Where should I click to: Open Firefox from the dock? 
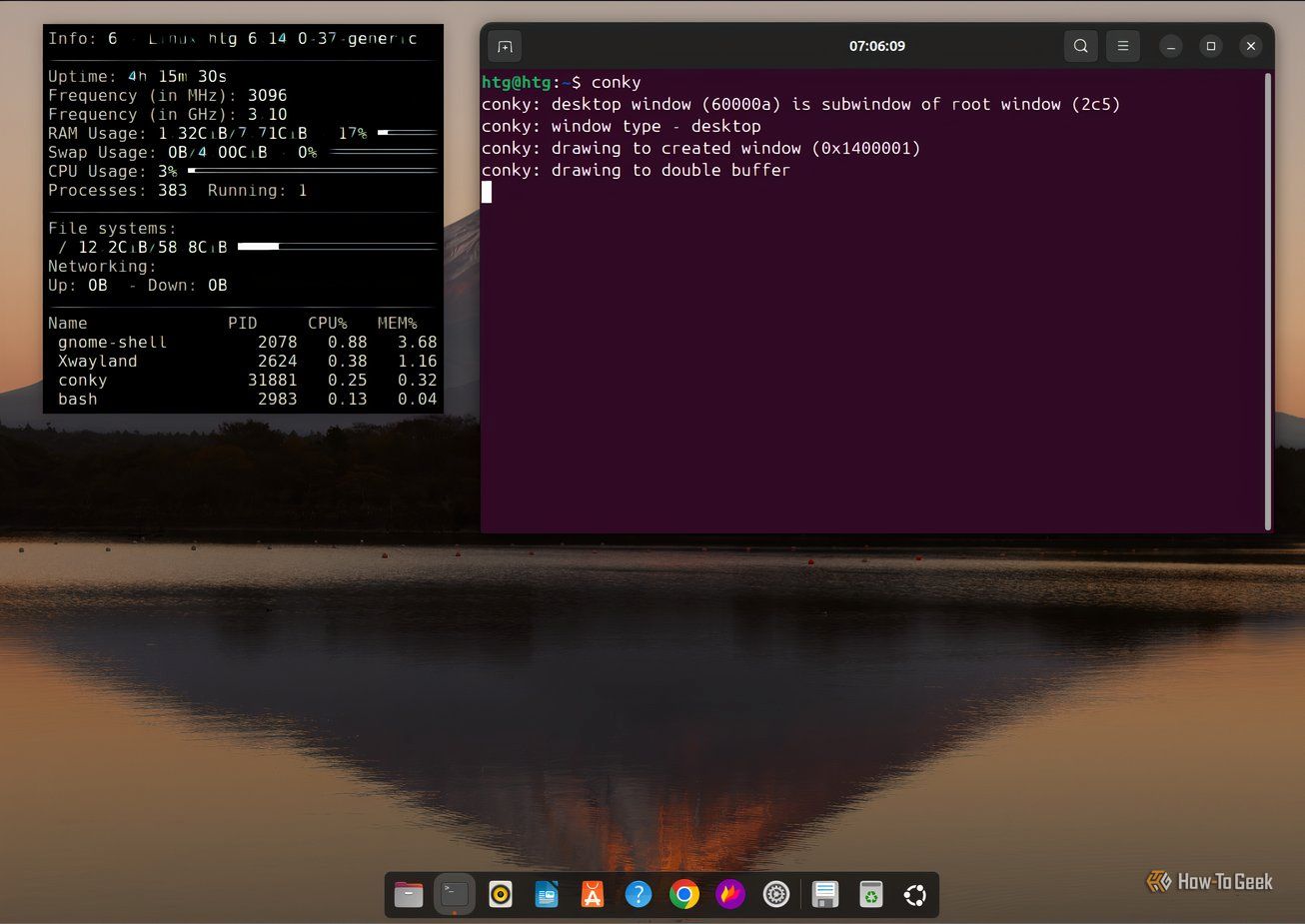730,894
